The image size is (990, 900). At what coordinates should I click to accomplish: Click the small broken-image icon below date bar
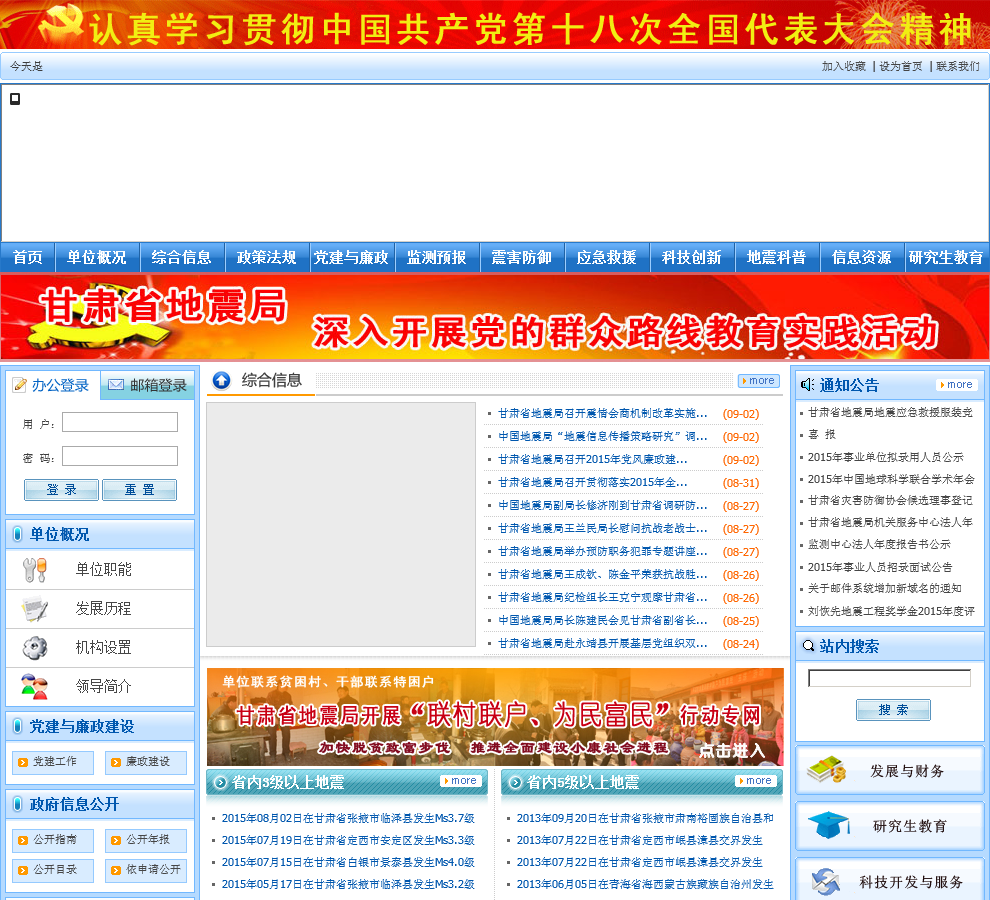[15, 99]
